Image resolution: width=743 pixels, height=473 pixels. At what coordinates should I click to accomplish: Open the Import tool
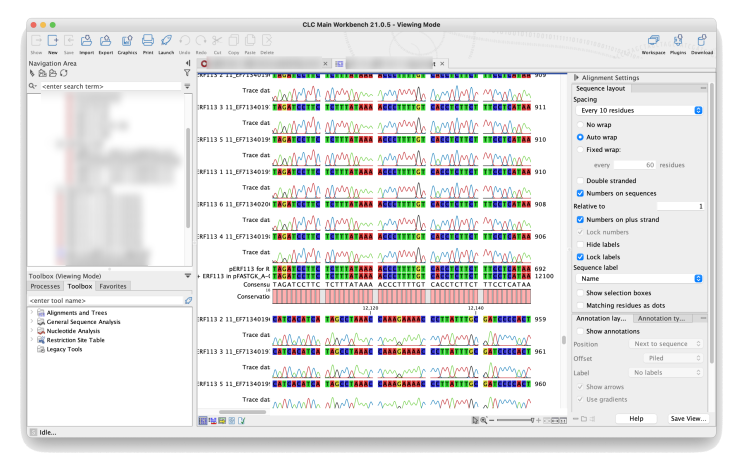(x=86, y=41)
